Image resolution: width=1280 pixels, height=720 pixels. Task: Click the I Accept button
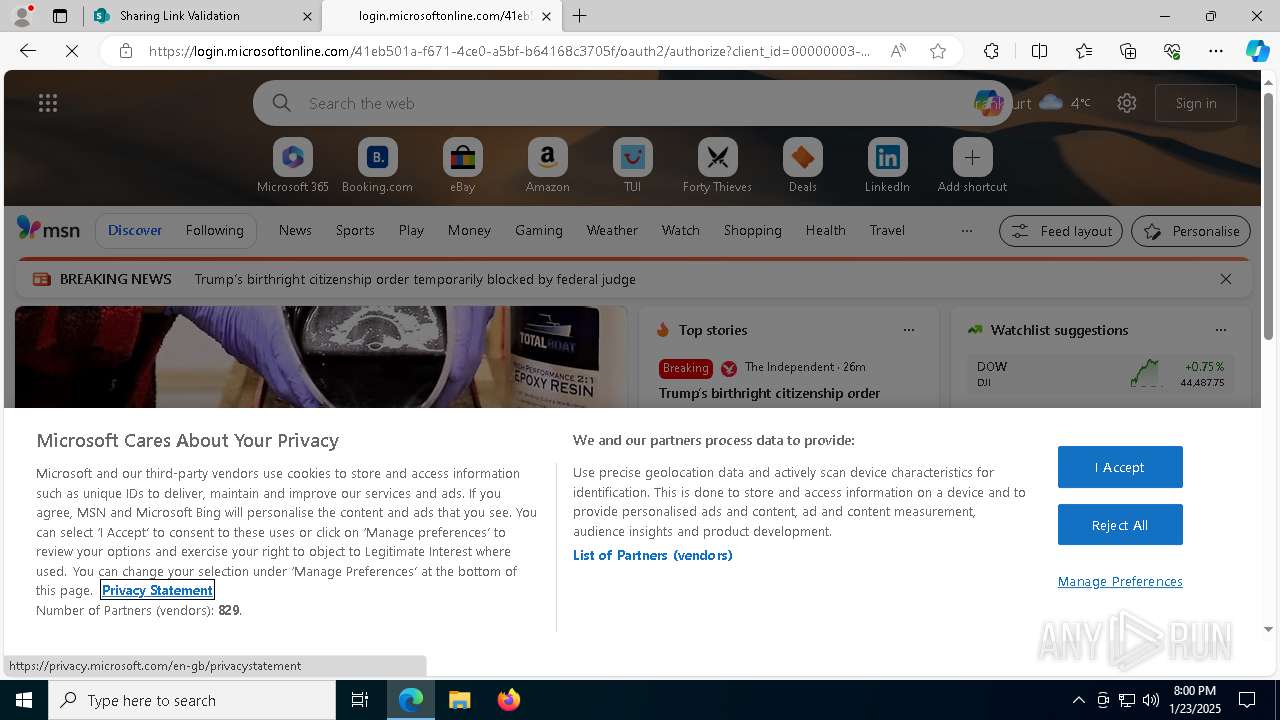coord(1120,467)
